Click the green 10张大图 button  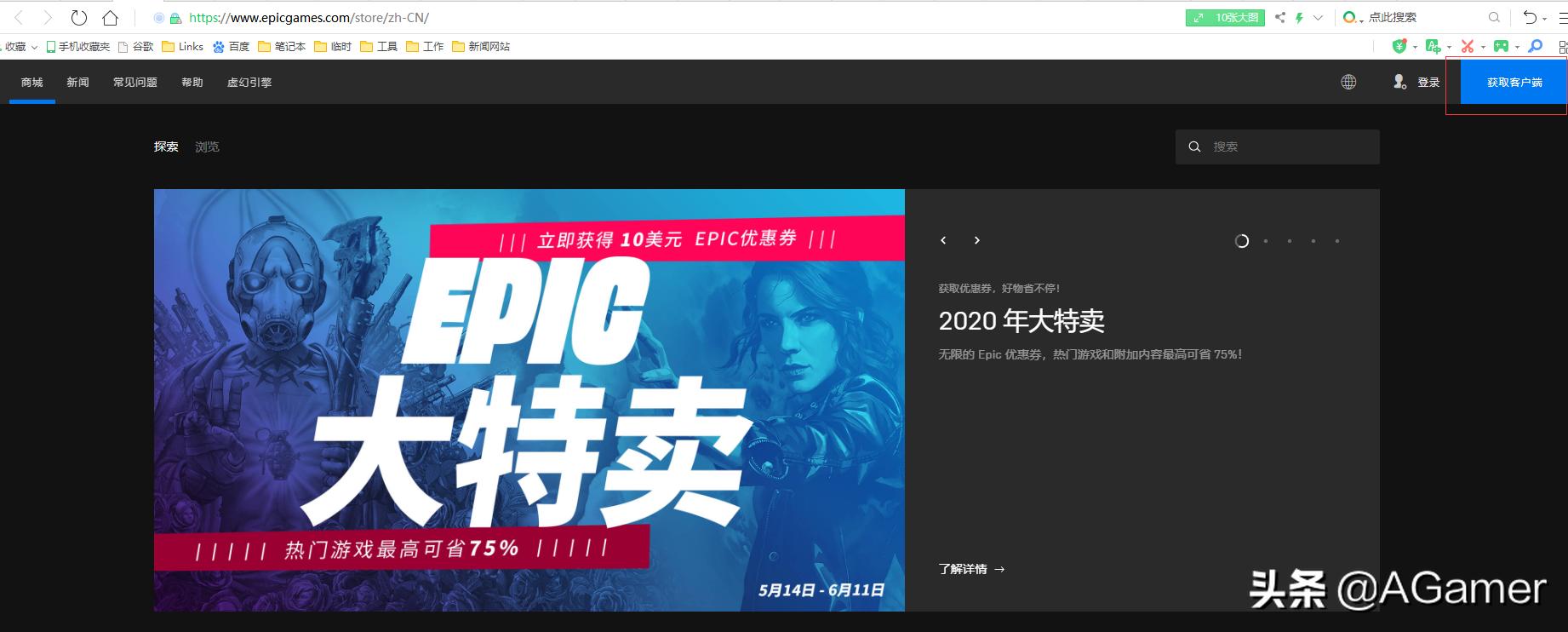pos(1225,17)
